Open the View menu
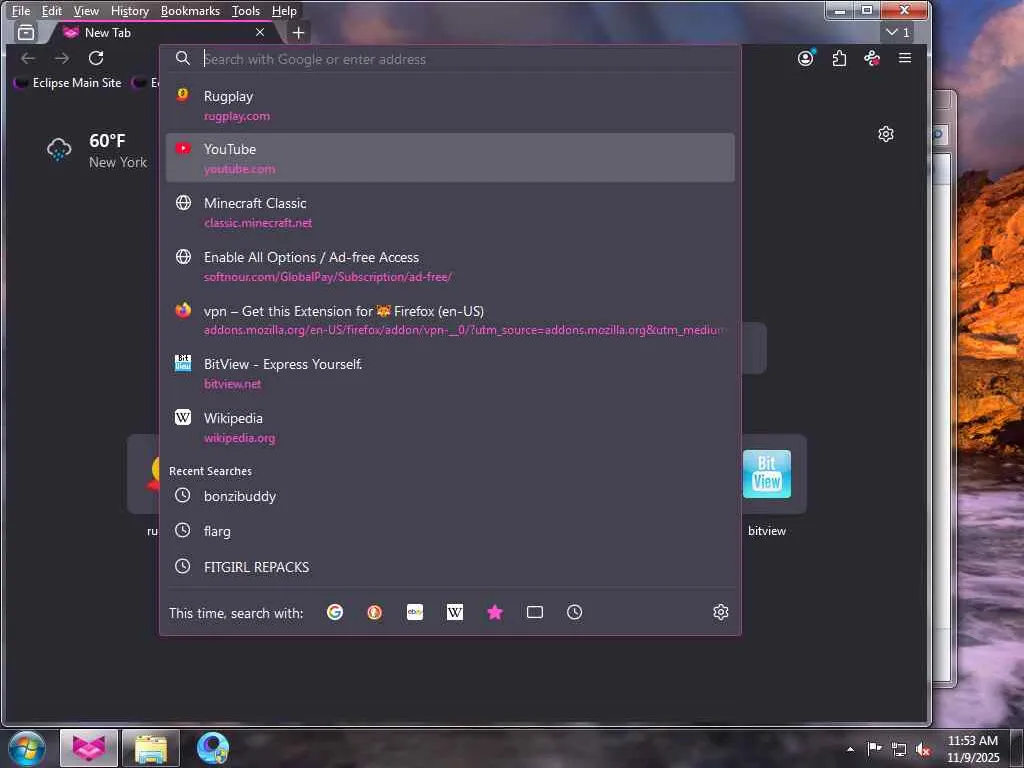1024x768 pixels. pyautogui.click(x=86, y=10)
